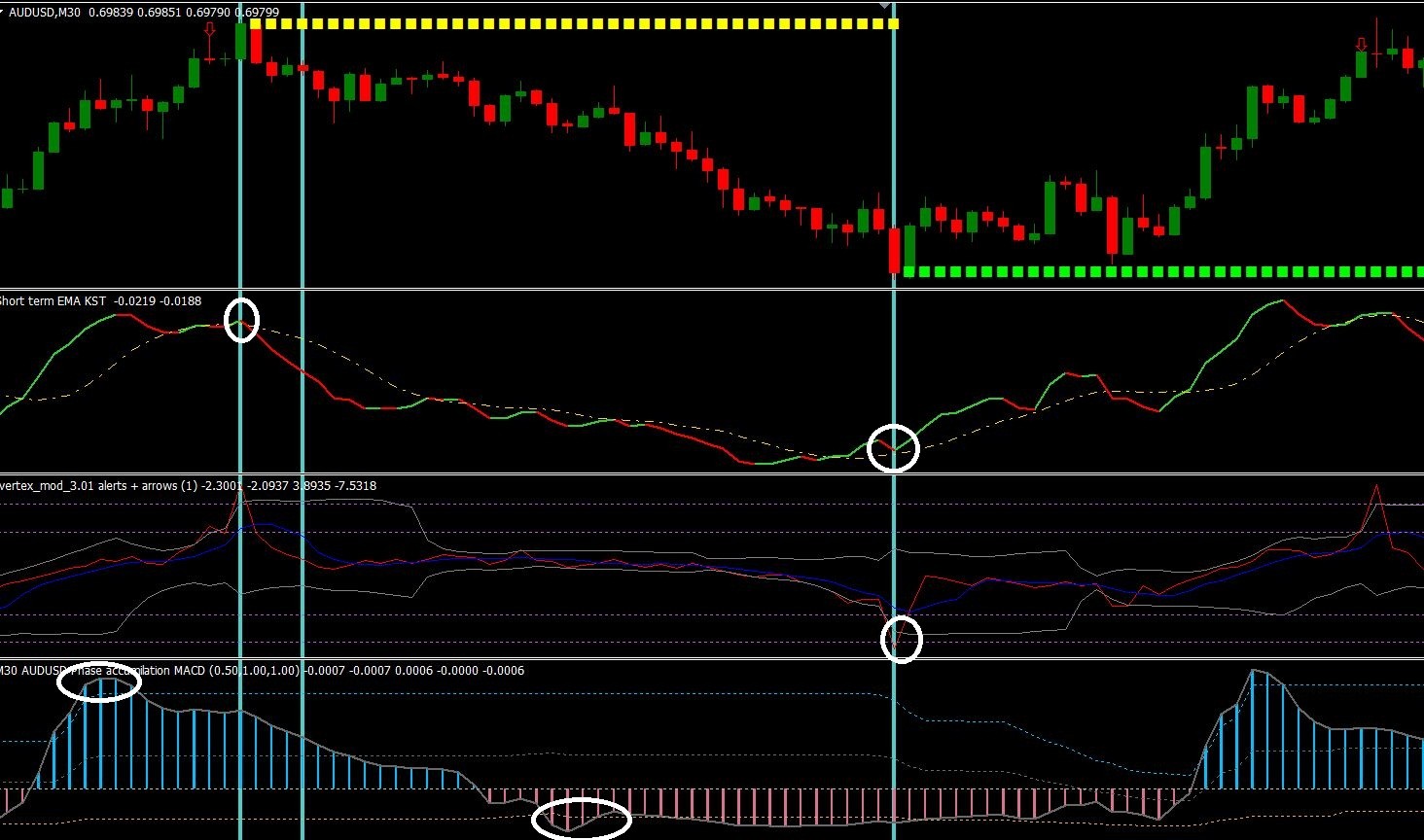The image size is (1424, 840).
Task: Click the -0.0188 KST value
Action: pyautogui.click(x=180, y=301)
